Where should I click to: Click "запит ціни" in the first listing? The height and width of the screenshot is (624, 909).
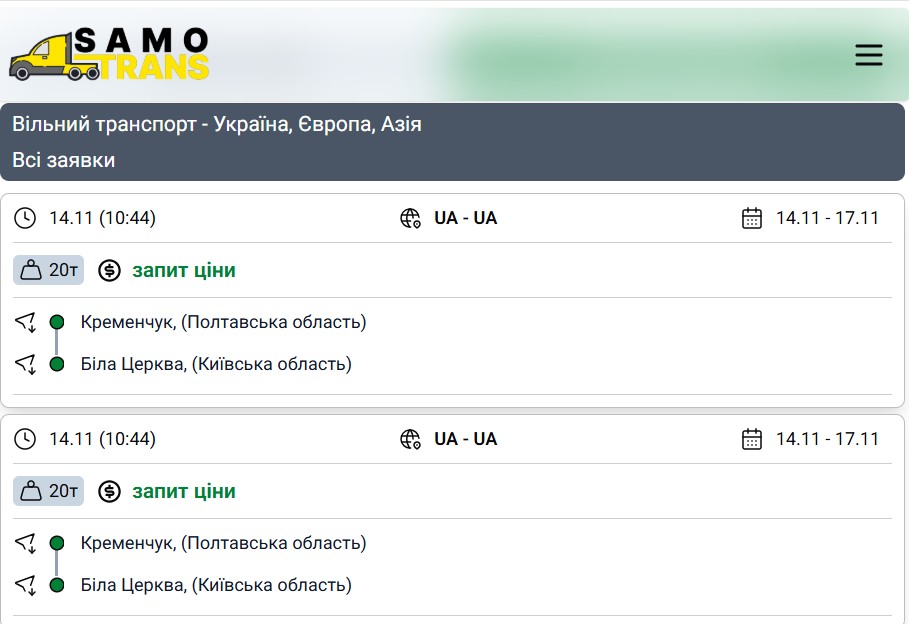[x=184, y=270]
